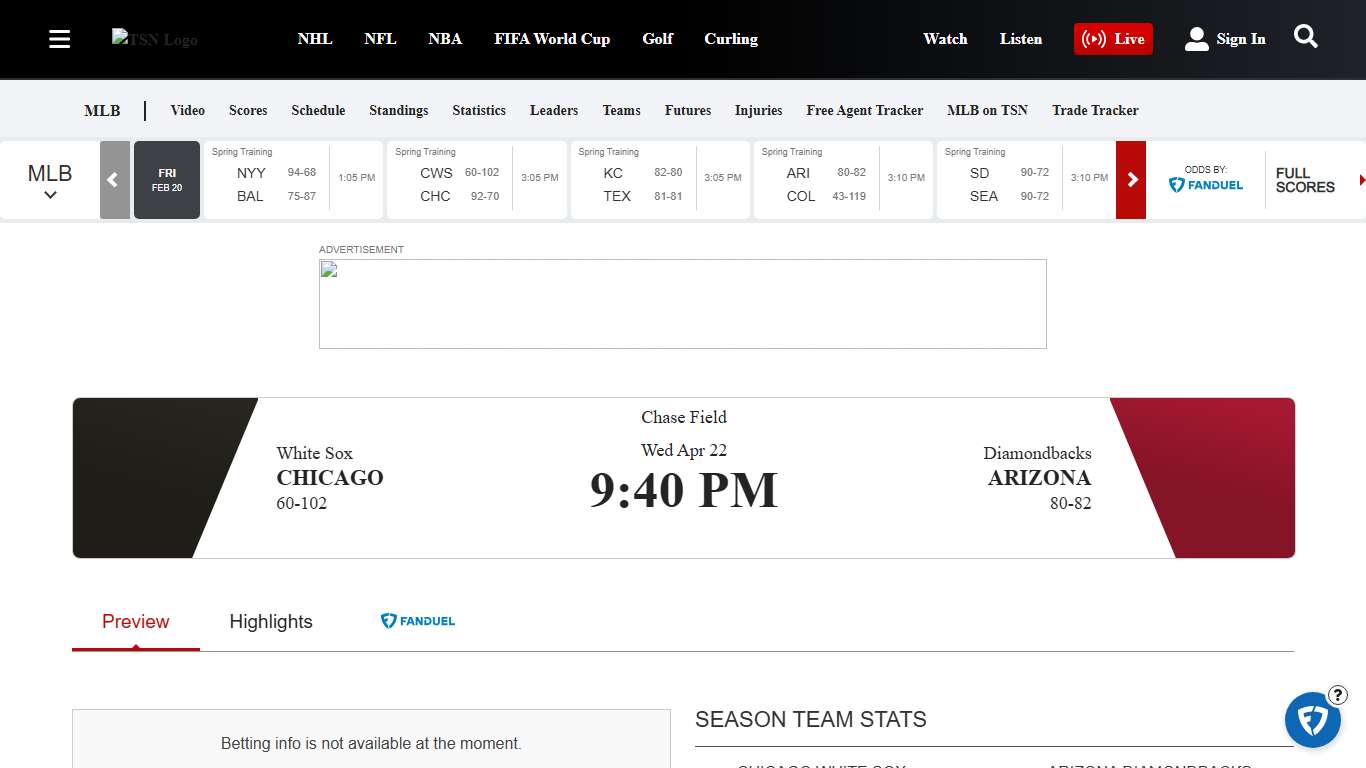This screenshot has height=768, width=1366.
Task: Open the NHL section
Action: coord(315,39)
